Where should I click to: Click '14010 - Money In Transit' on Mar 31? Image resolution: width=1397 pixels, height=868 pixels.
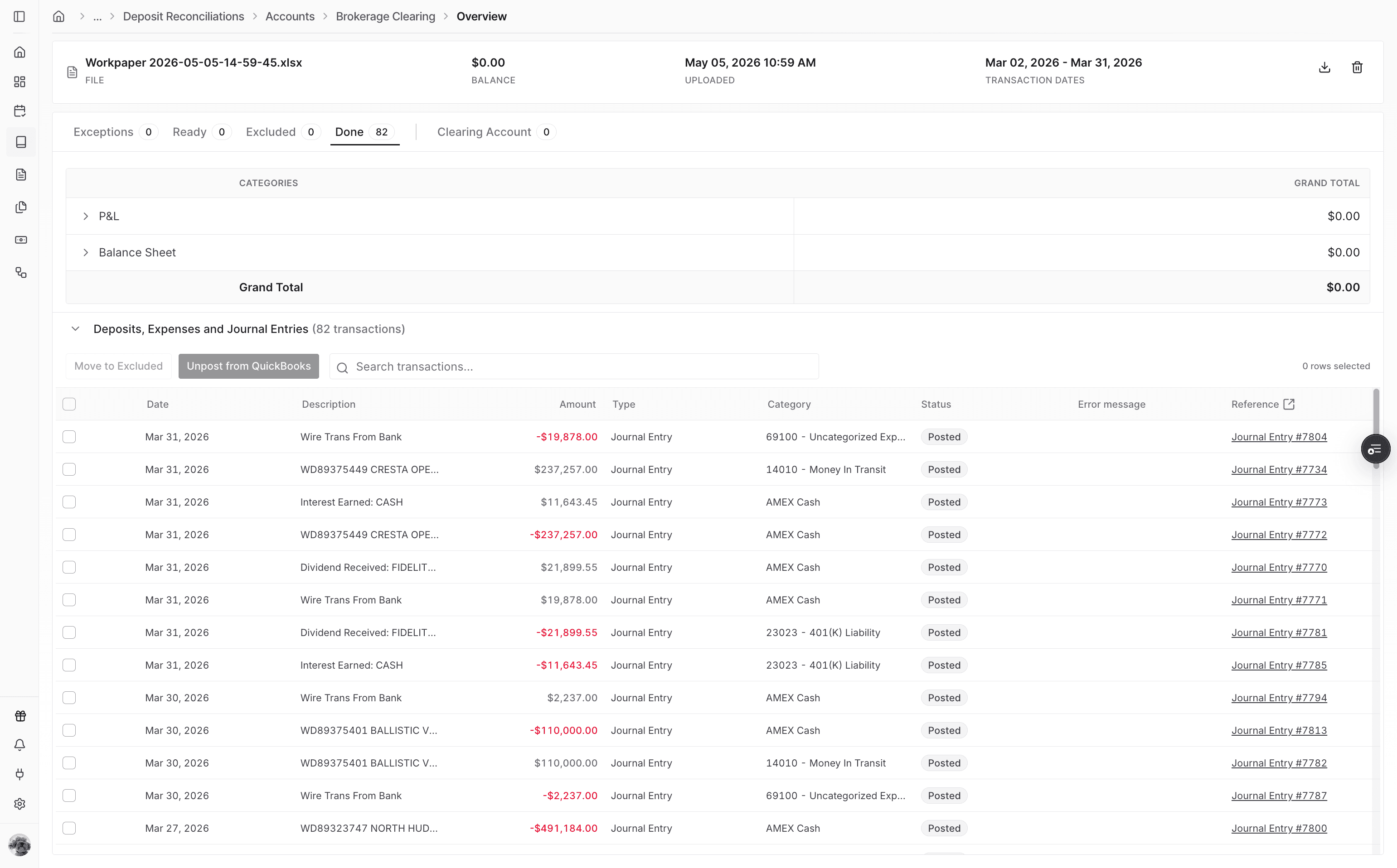[825, 470]
